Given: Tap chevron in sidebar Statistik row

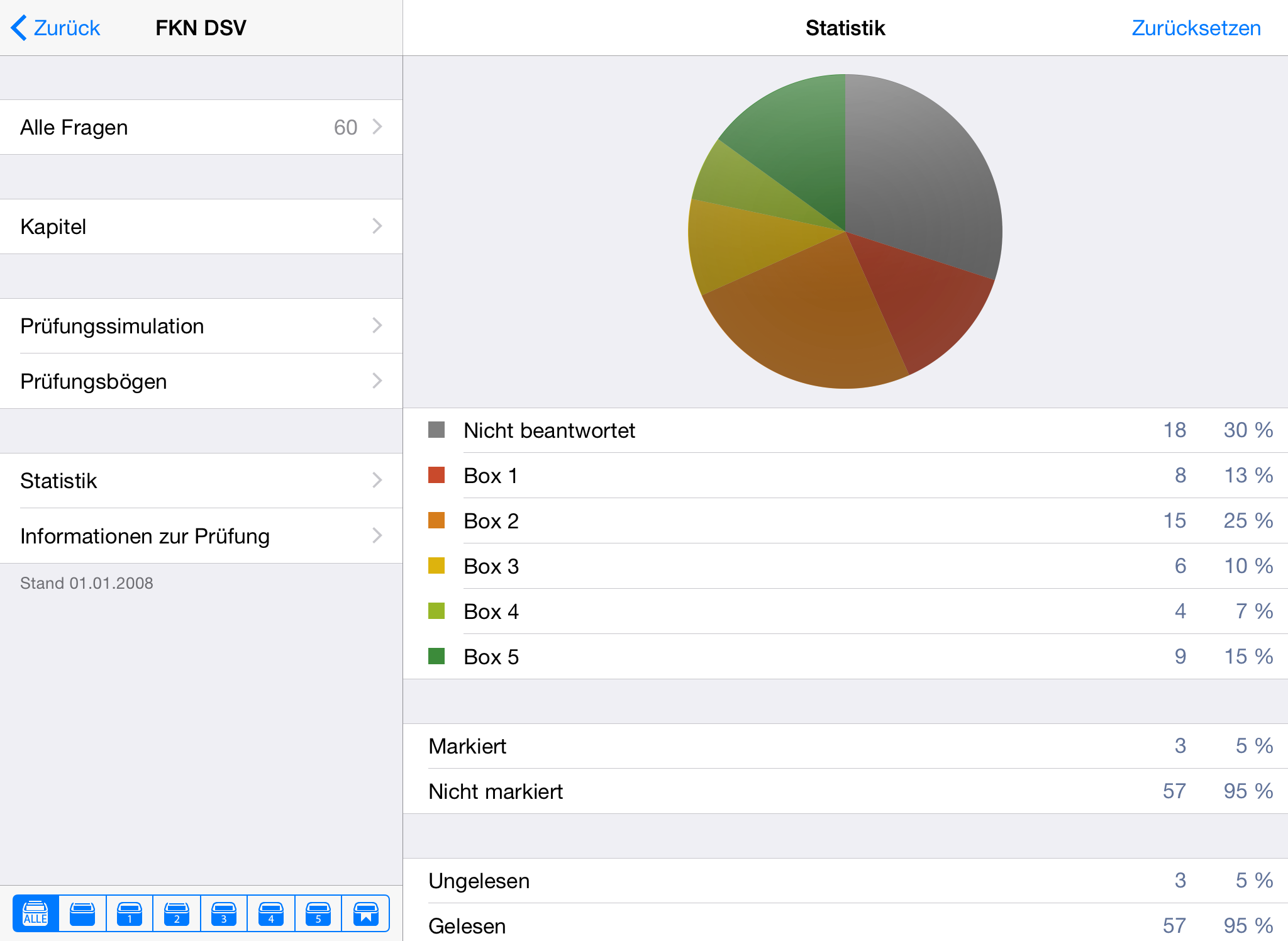Looking at the screenshot, I should click(377, 481).
